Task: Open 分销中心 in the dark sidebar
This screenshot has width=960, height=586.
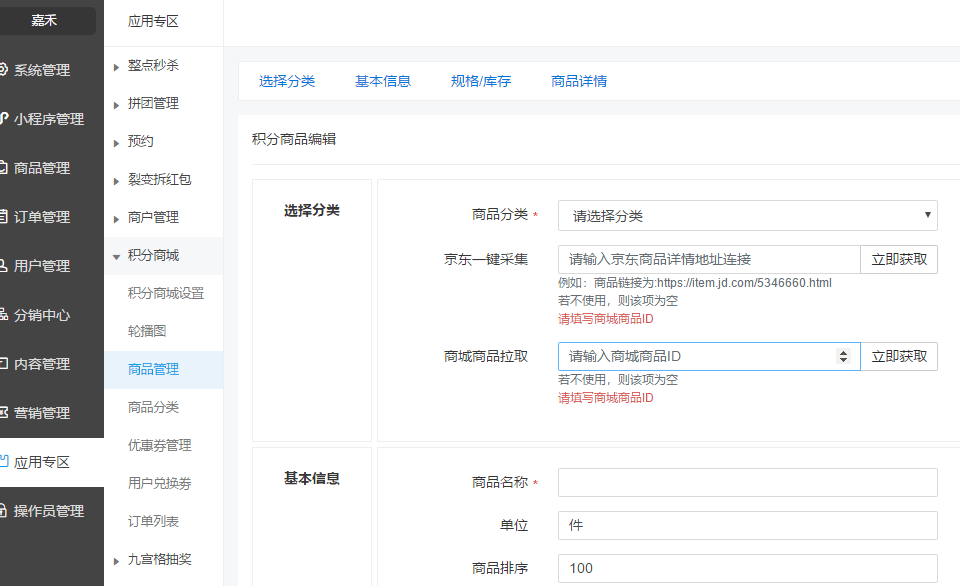Action: (x=42, y=315)
